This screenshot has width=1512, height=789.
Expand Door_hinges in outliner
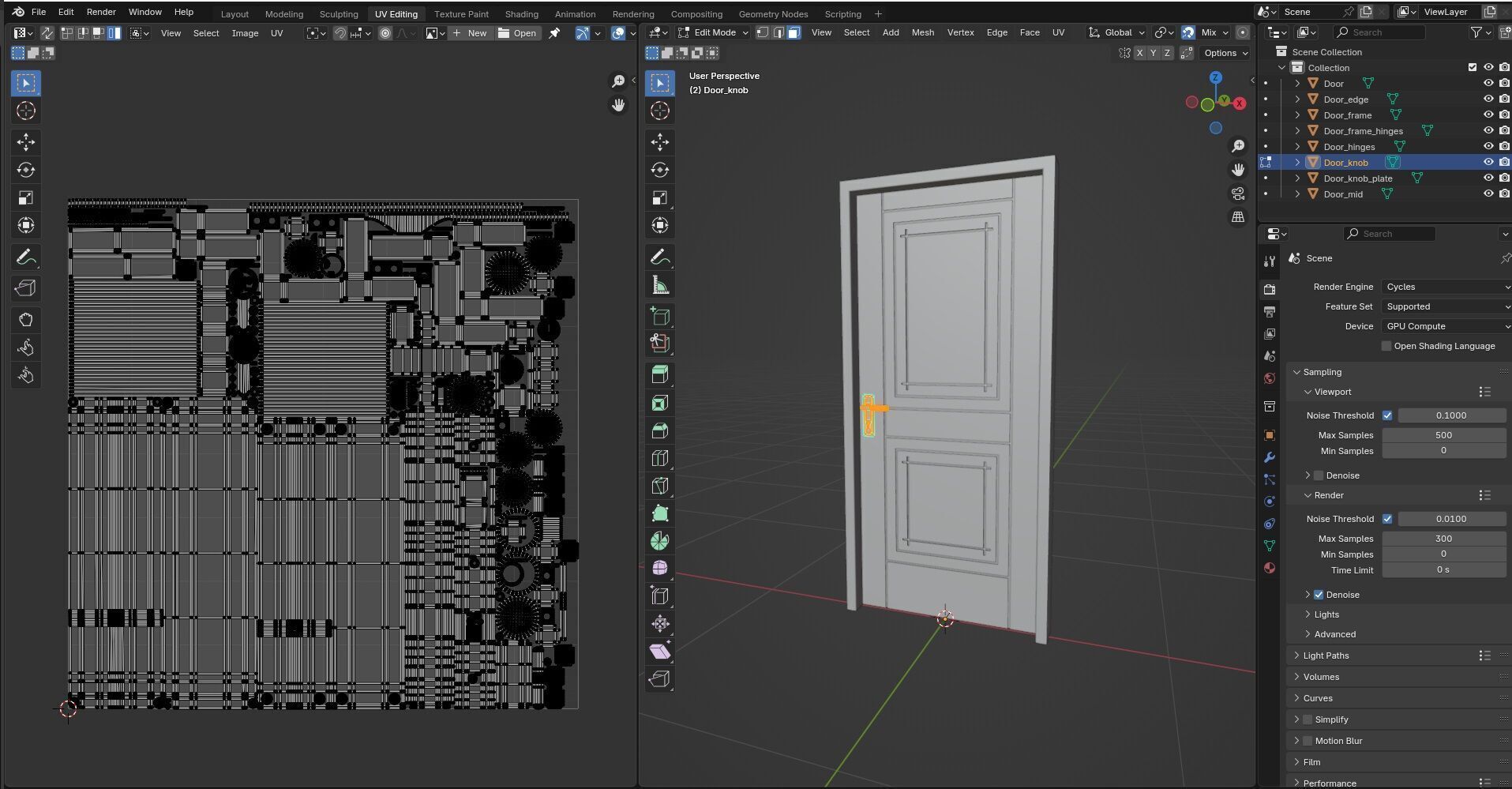tap(1297, 147)
